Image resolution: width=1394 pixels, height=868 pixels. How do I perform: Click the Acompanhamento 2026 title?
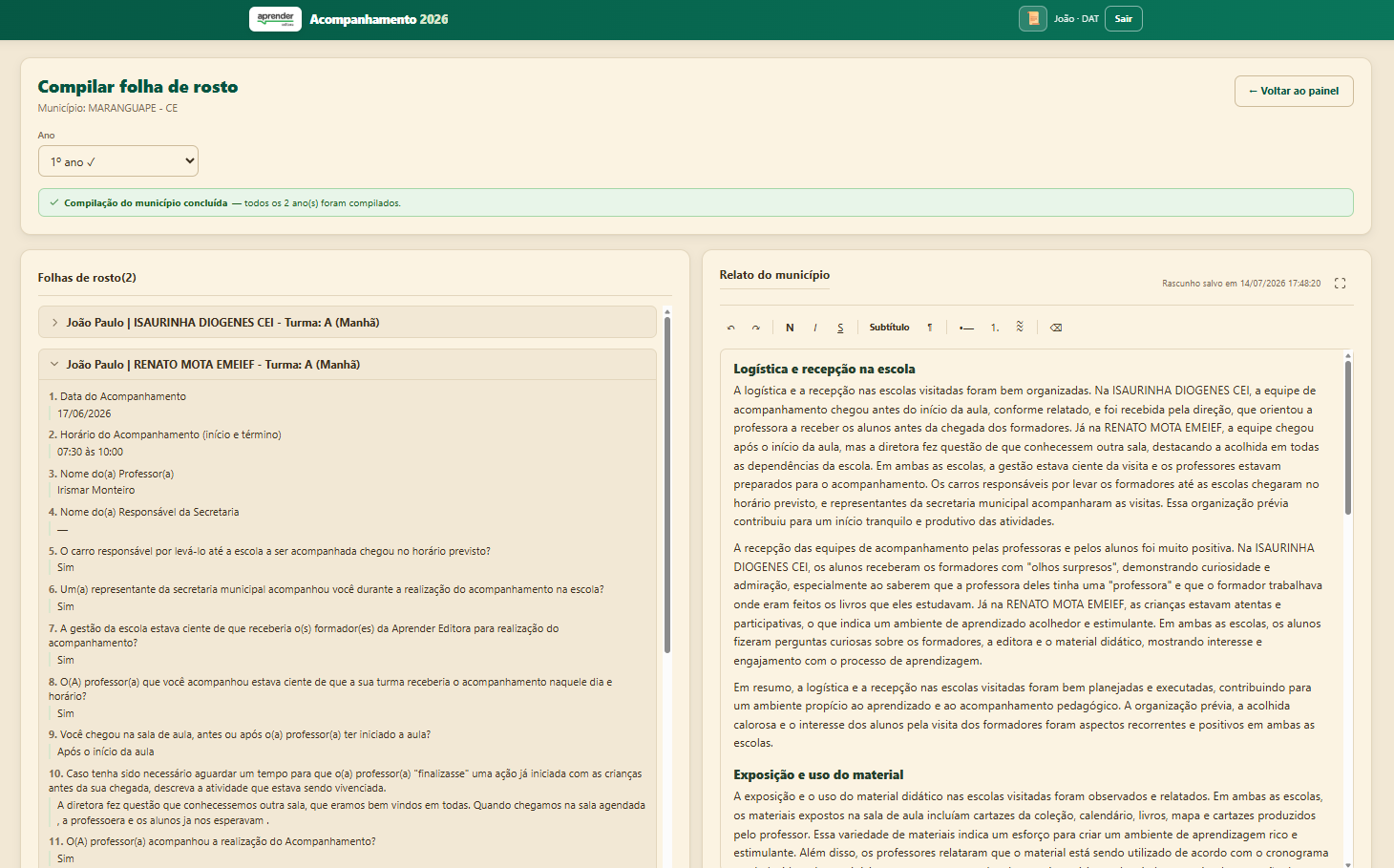pyautogui.click(x=379, y=19)
